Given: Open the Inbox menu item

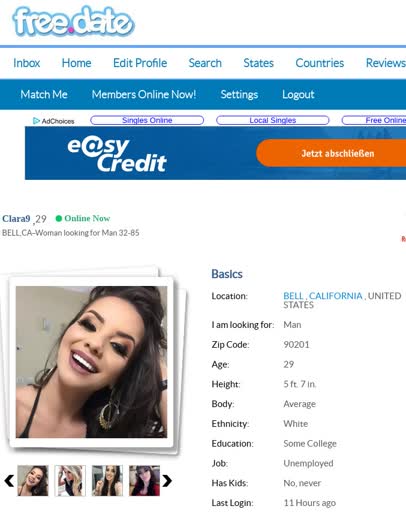Looking at the screenshot, I should coord(26,63).
